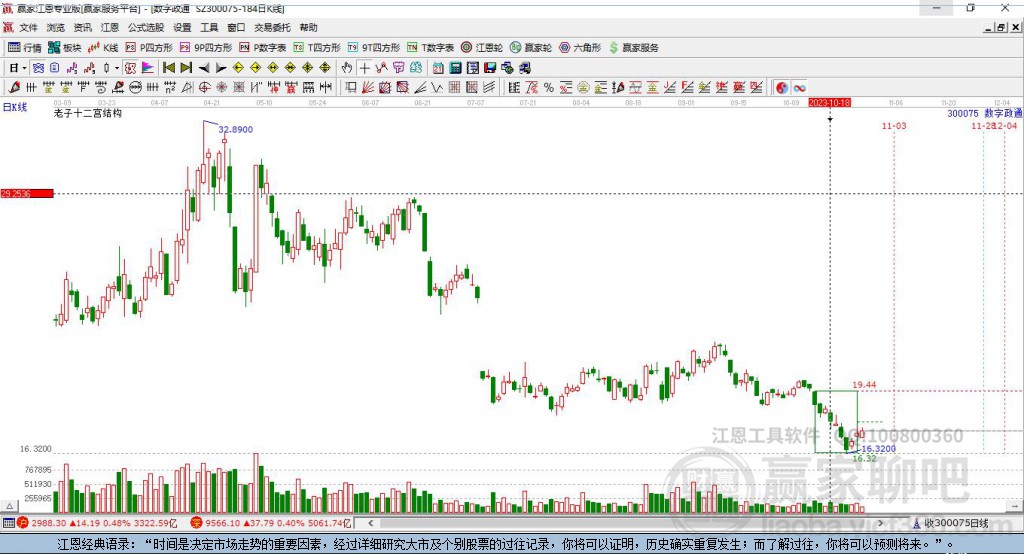Click the Shanghai index 2988.30 status entry

(98, 523)
